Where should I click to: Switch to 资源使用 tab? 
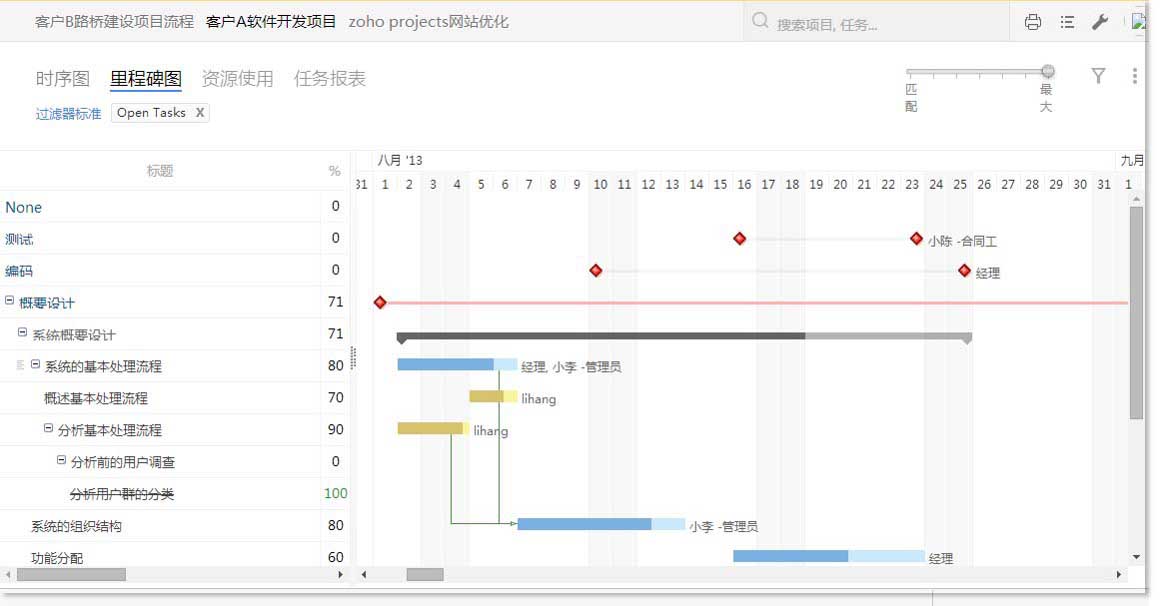coord(238,79)
